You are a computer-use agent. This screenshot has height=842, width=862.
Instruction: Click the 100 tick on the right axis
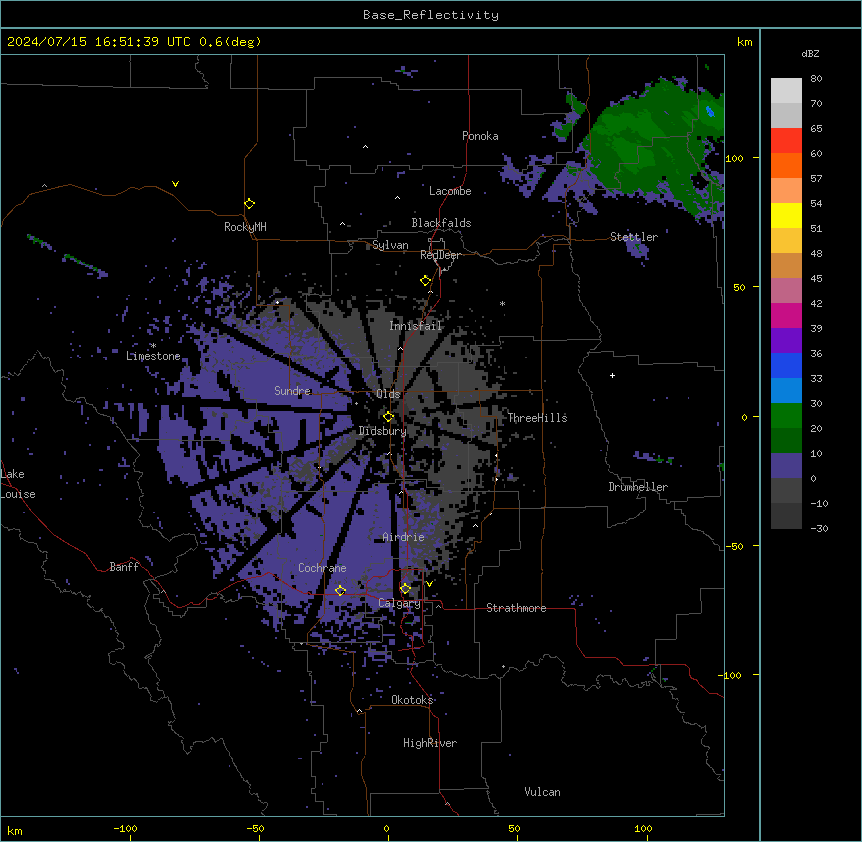click(x=734, y=158)
